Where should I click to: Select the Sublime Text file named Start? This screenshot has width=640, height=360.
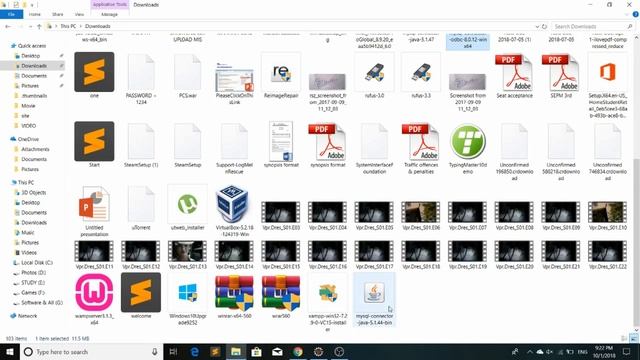coord(94,141)
